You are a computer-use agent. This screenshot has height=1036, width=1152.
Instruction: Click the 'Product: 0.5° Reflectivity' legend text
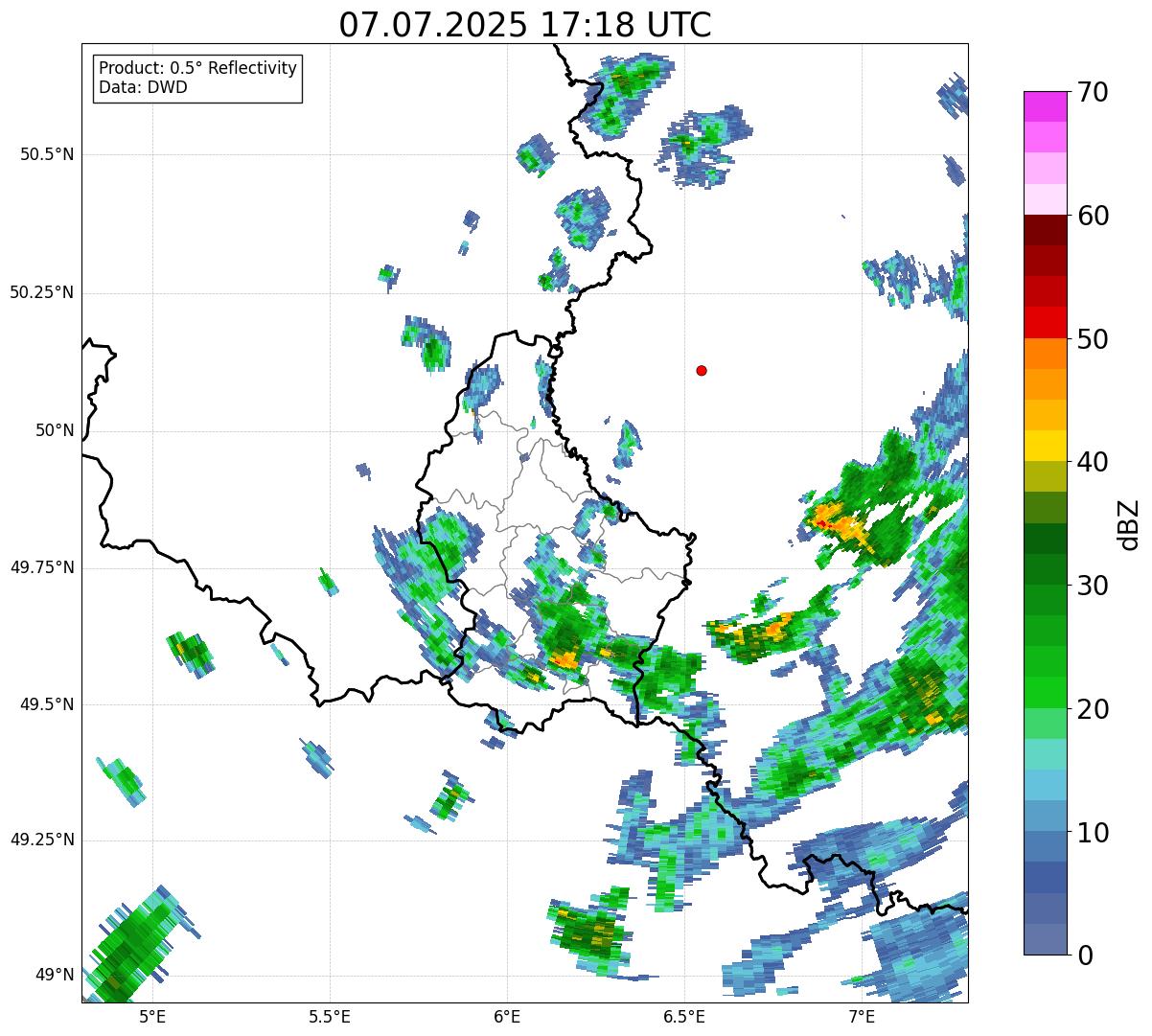[x=198, y=69]
